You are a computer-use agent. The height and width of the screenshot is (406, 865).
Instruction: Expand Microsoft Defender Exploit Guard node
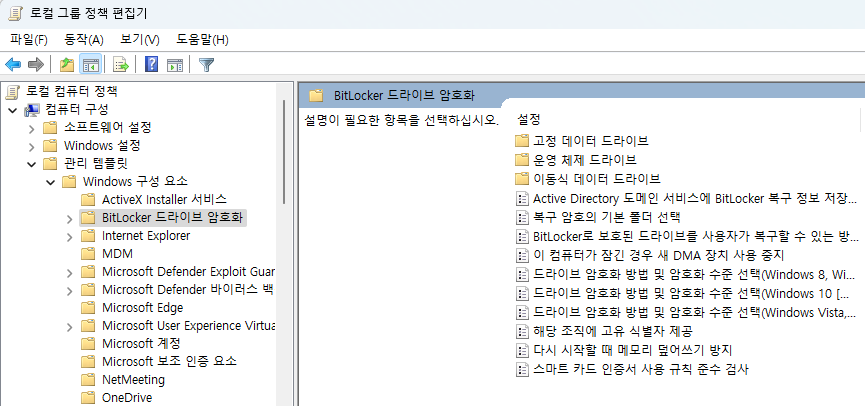[69, 273]
